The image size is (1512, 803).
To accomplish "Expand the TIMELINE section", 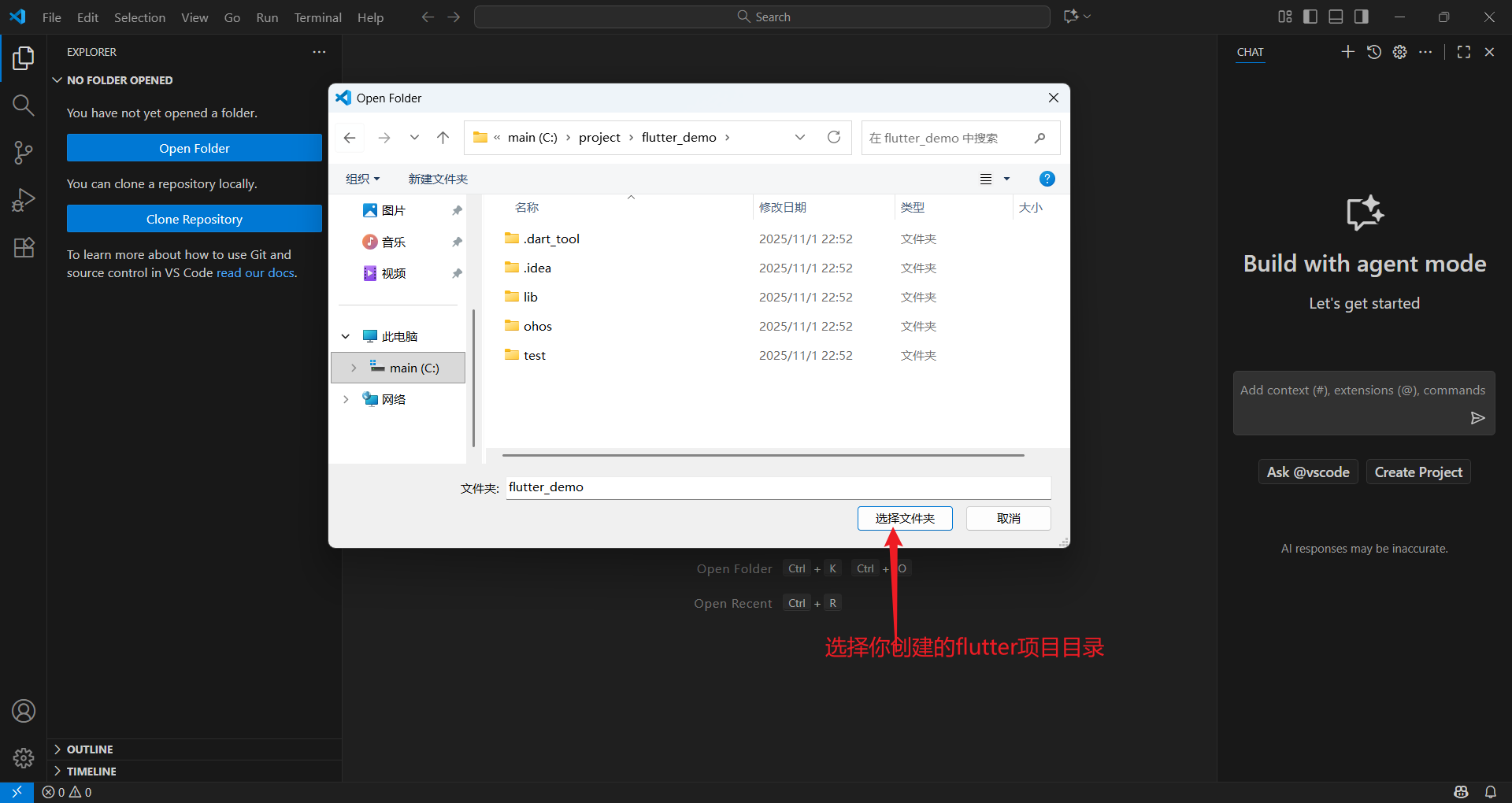I will coord(57,772).
